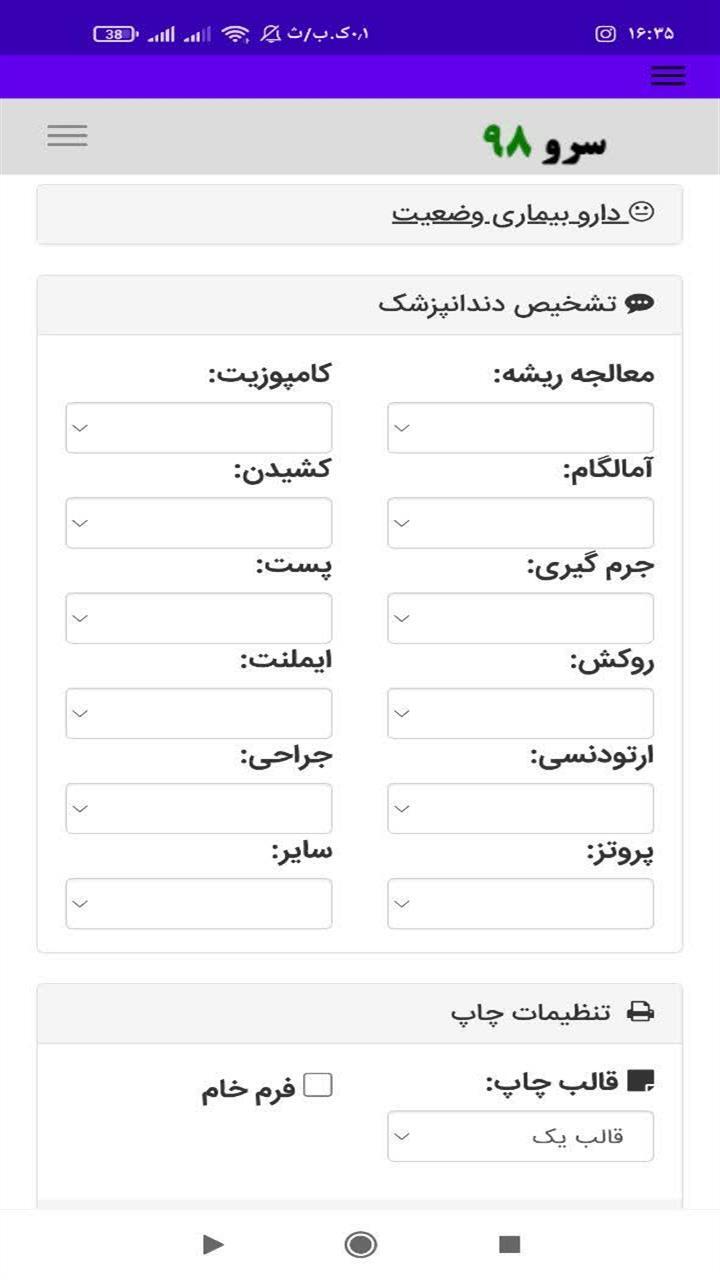
Task: Select the سایر dropdown field
Action: (x=199, y=903)
